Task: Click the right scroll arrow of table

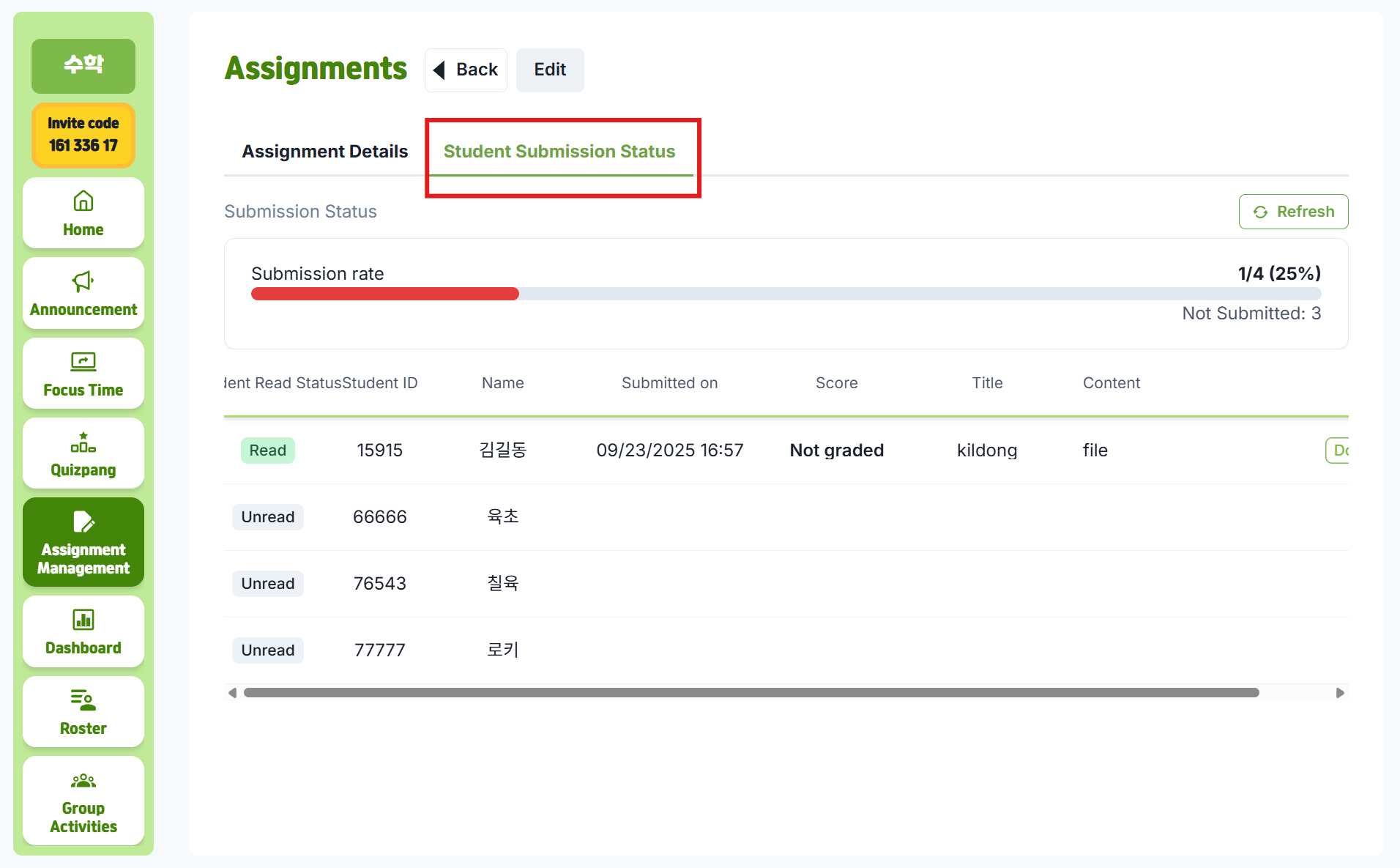Action: 1339,693
